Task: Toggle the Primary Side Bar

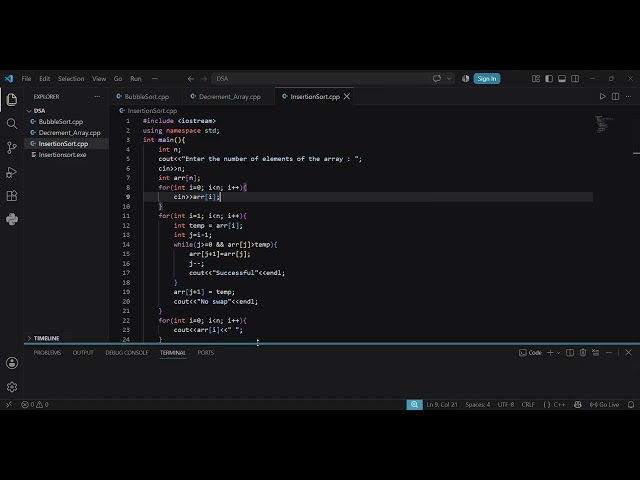Action: (549, 78)
